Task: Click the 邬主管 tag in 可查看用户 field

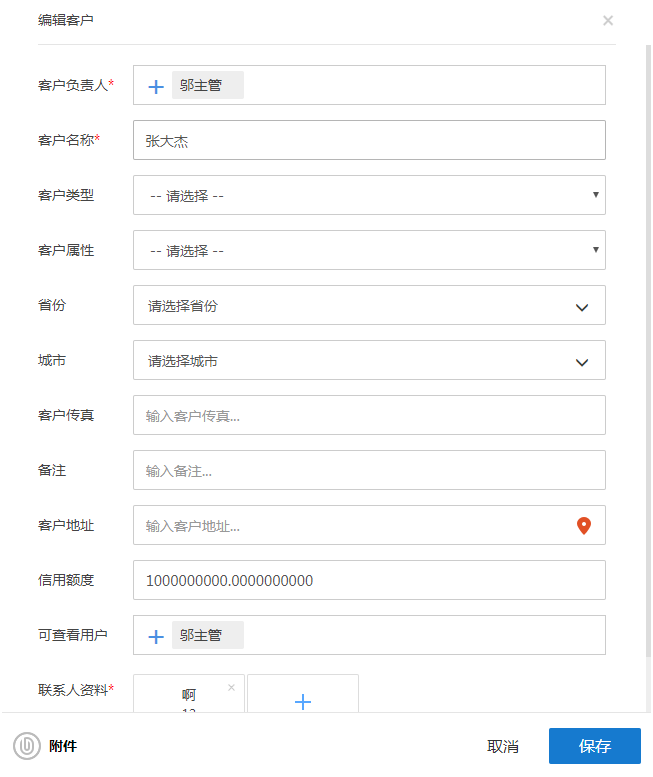Action: (x=208, y=635)
